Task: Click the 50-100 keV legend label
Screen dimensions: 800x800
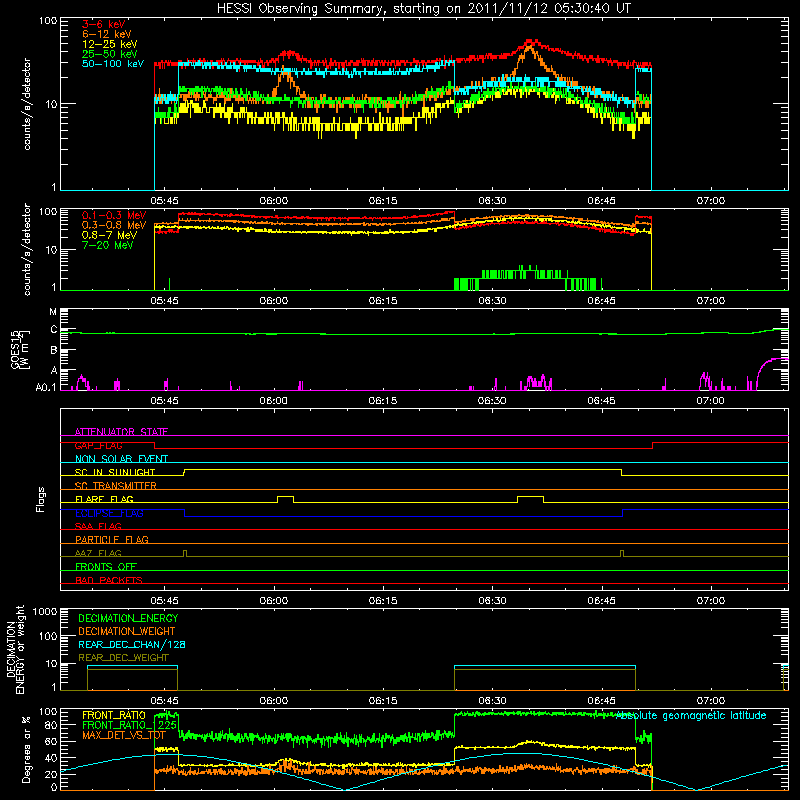Action: [113, 64]
